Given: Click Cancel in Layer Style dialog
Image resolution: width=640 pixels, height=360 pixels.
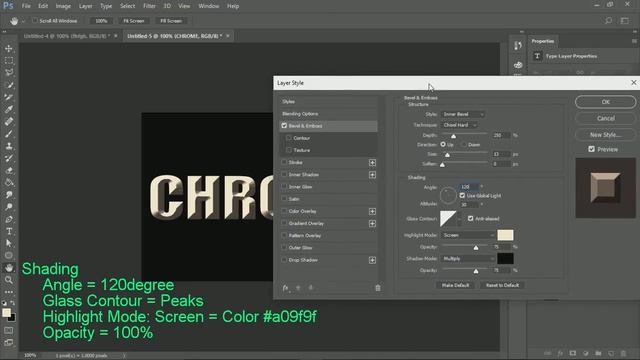Looking at the screenshot, I should click(605, 118).
